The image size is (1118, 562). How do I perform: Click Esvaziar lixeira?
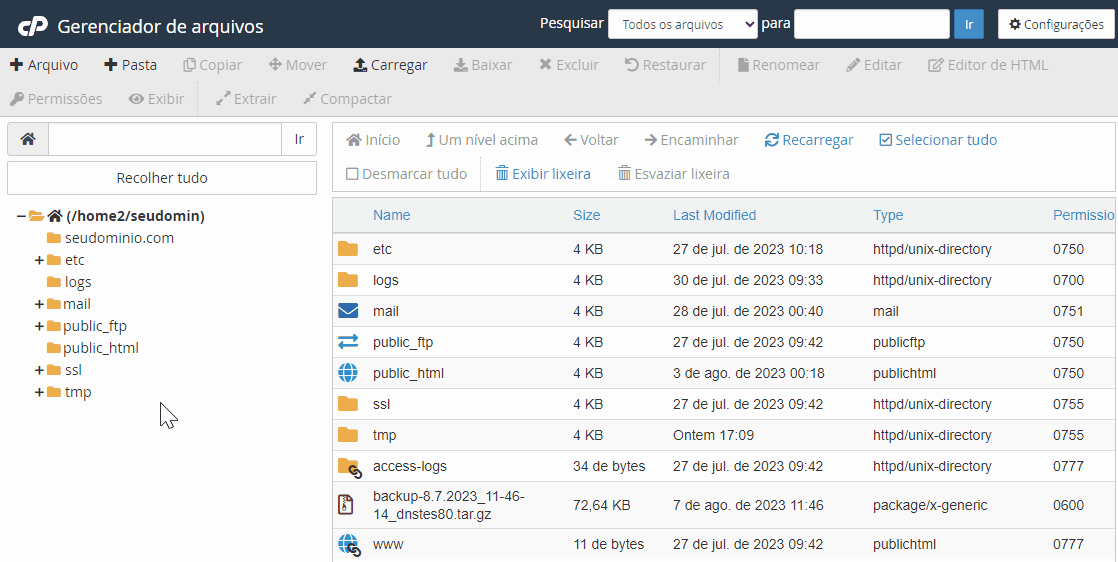[674, 174]
